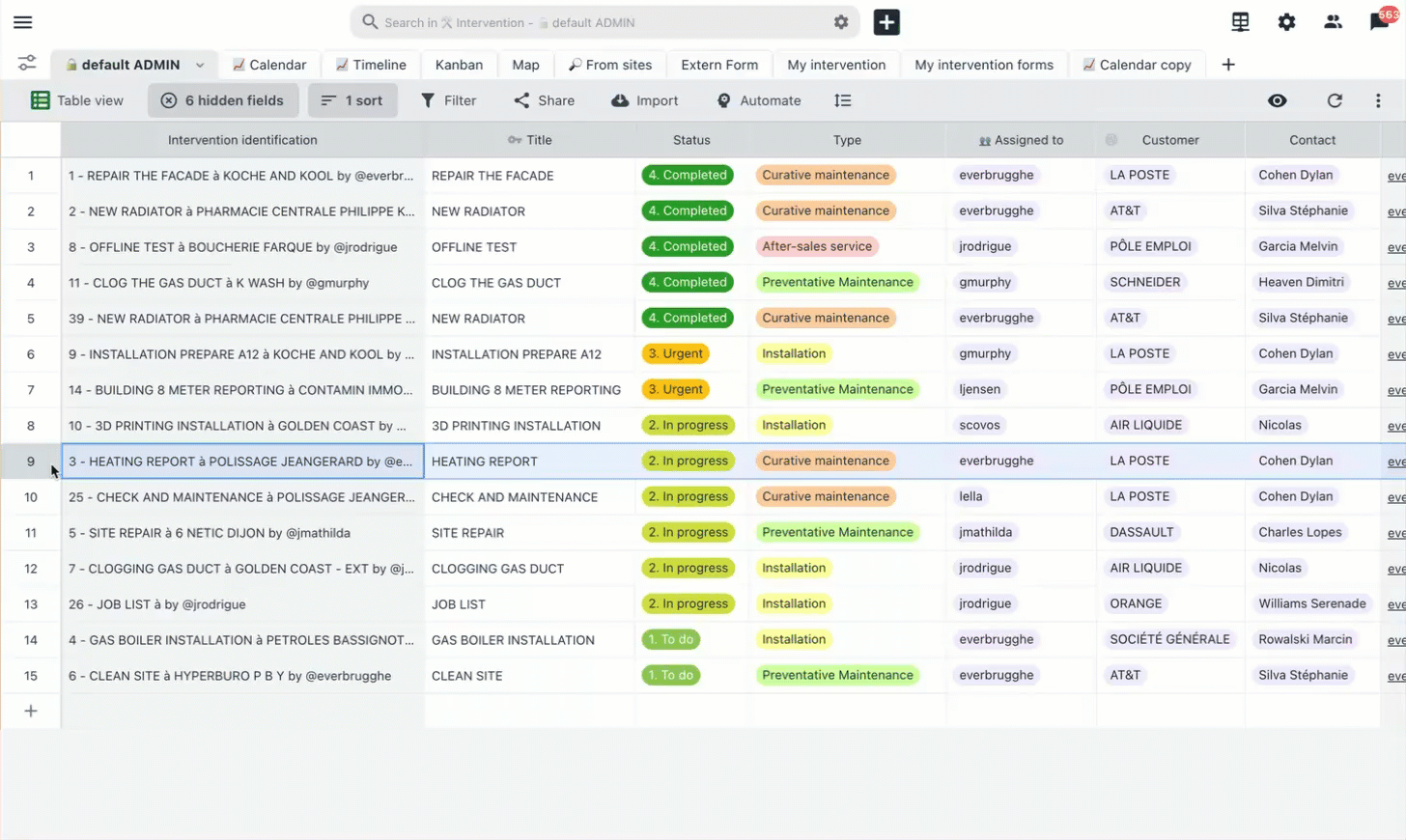Open row height list icon
Image resolution: width=1406 pixels, height=840 pixels.
tap(843, 100)
